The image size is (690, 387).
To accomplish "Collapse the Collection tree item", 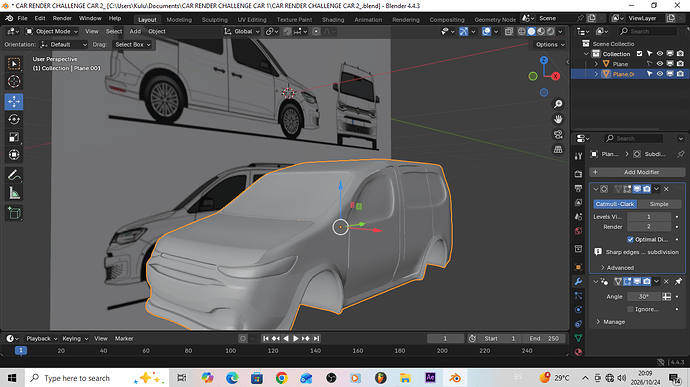I will point(586,54).
